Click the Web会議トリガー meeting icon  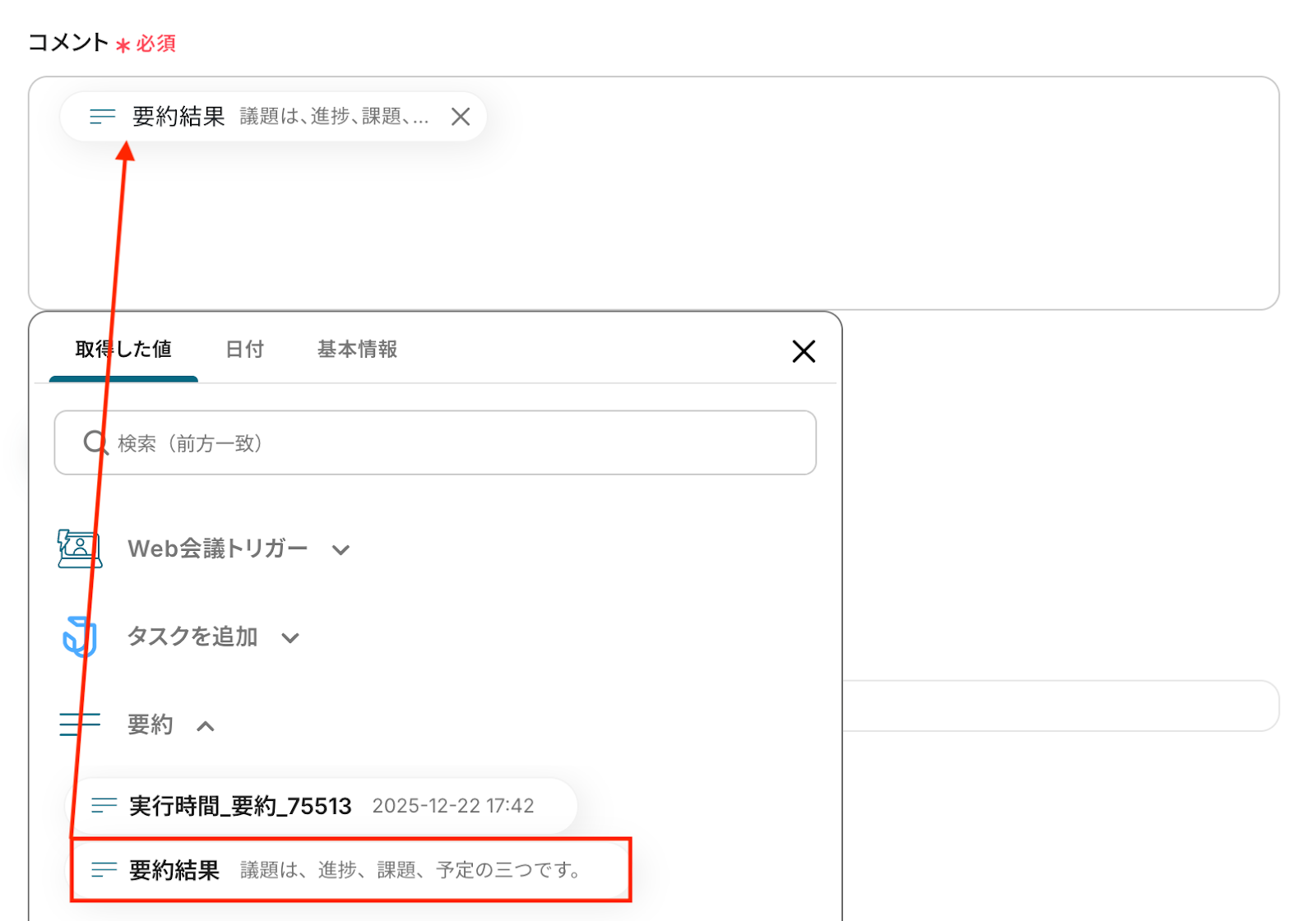80,548
